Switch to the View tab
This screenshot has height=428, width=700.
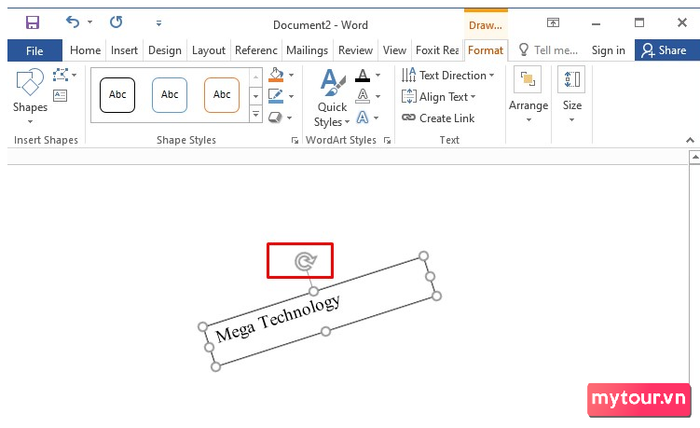tap(394, 50)
